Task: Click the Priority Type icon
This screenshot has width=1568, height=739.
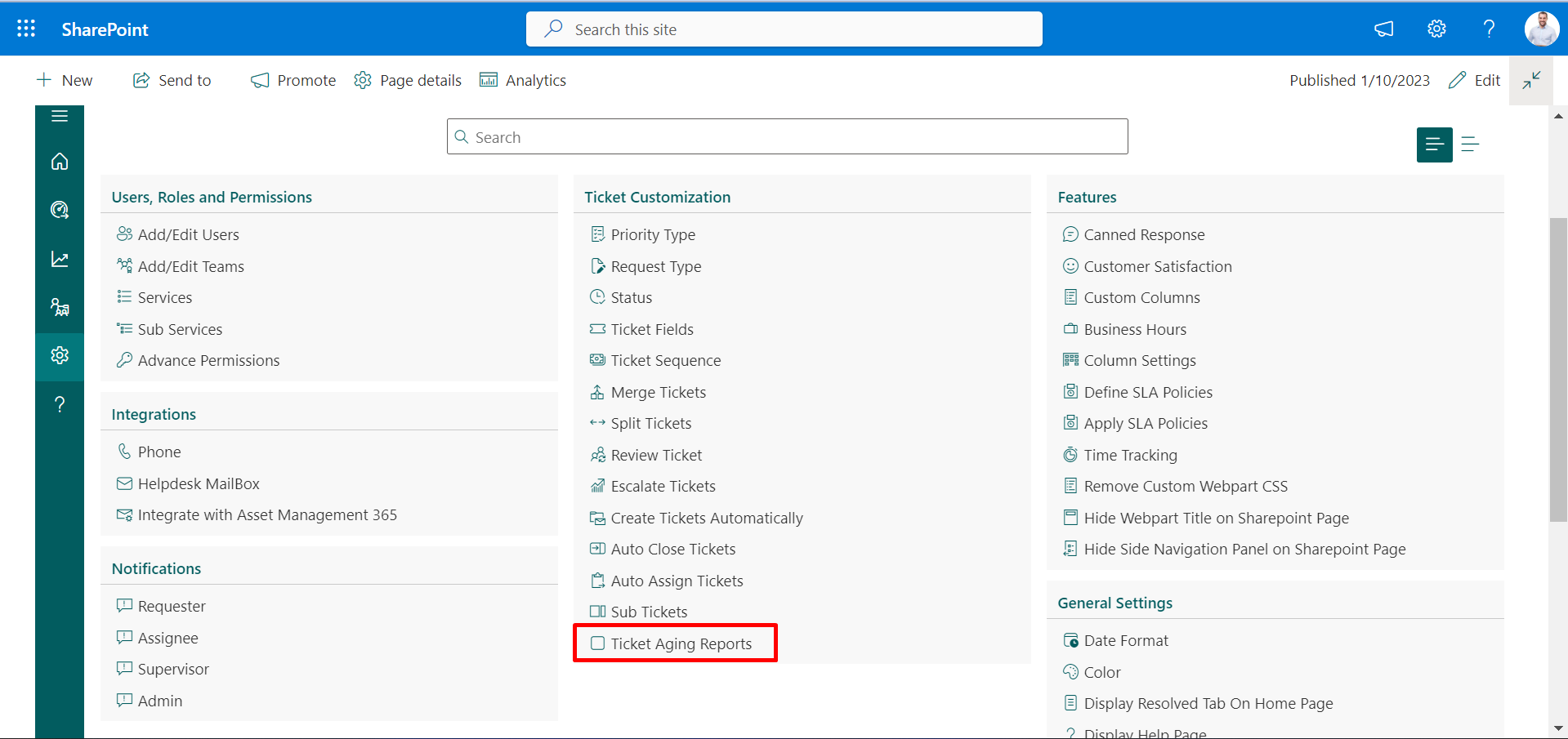Action: point(598,234)
